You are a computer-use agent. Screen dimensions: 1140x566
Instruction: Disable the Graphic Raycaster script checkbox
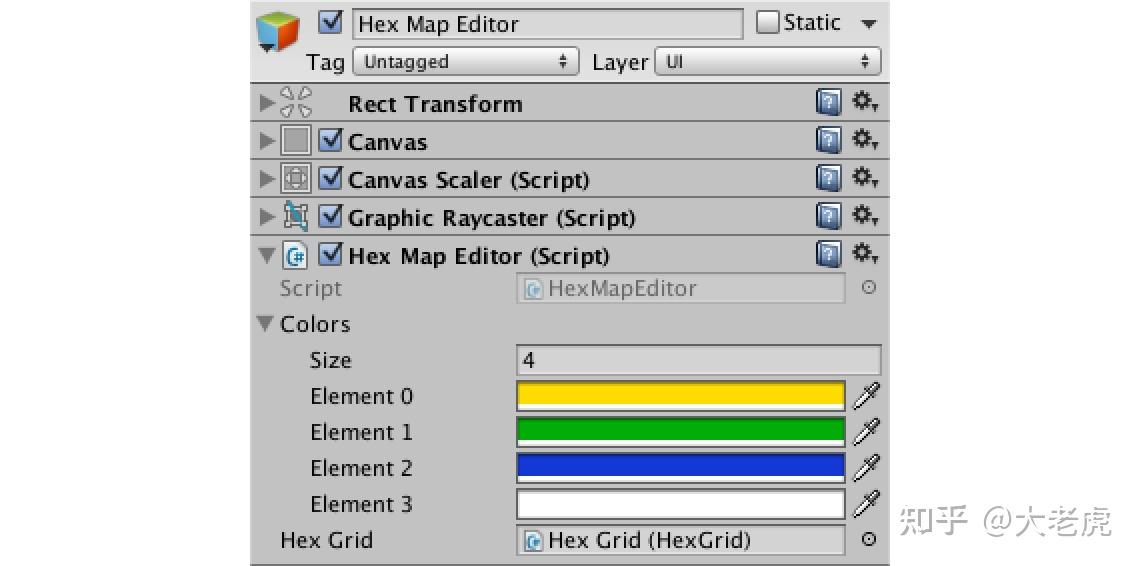[330, 216]
